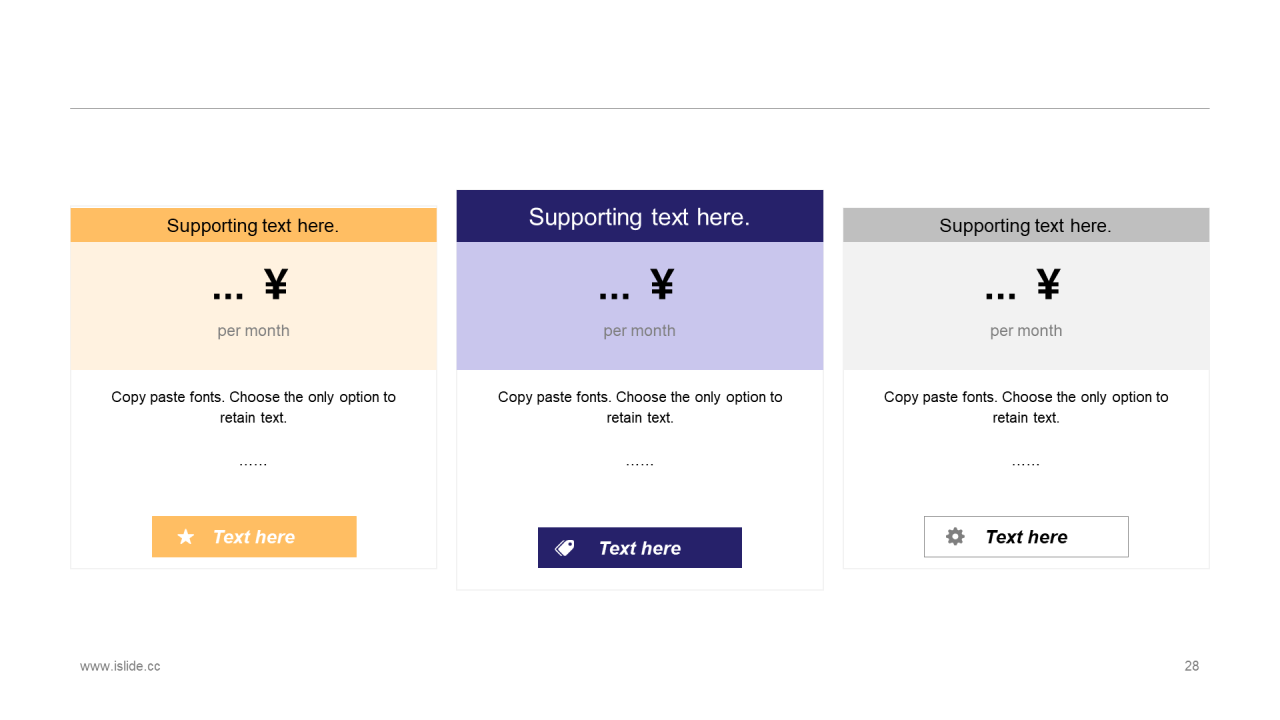This screenshot has width=1280, height=720.
Task: Click the star icon in orange button
Action: pyautogui.click(x=185, y=537)
